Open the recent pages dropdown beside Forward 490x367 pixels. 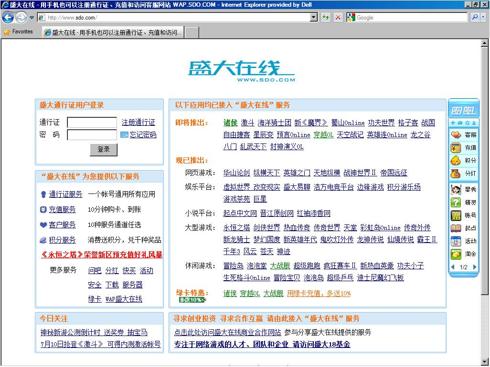click(x=32, y=17)
